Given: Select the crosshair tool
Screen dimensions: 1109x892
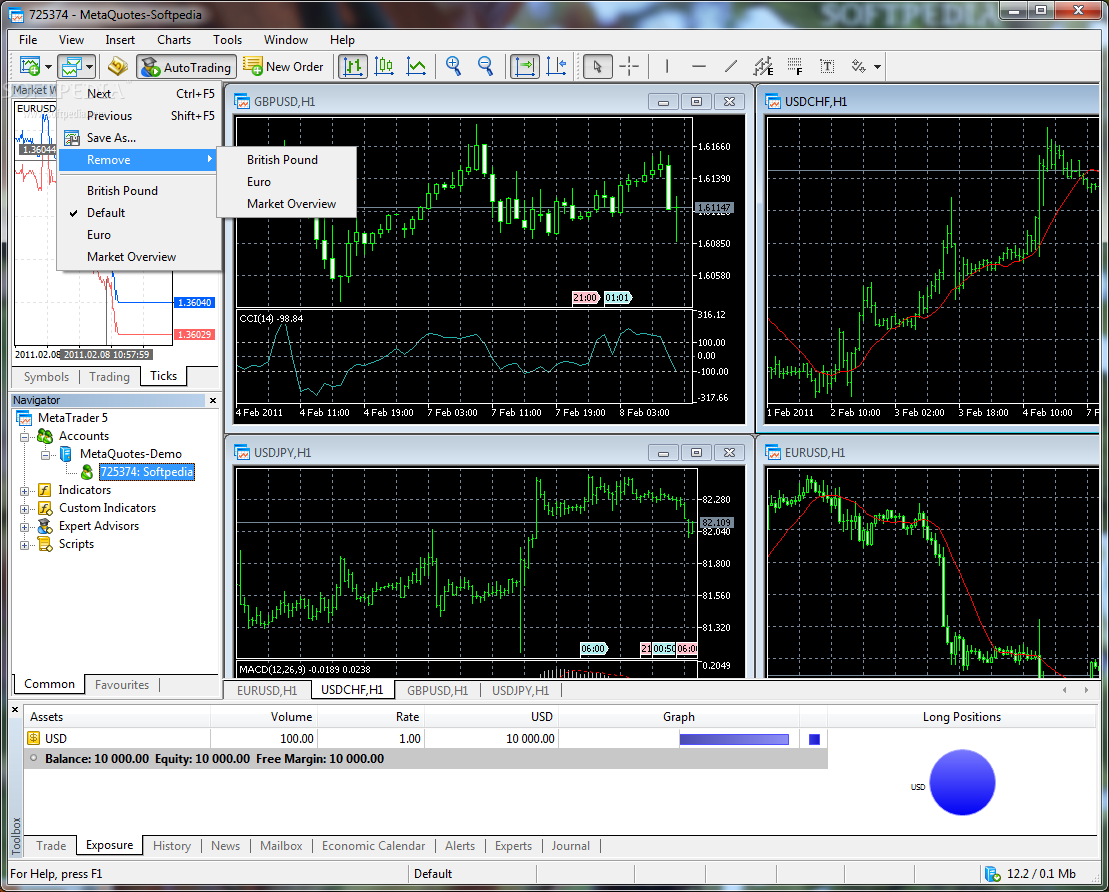Looking at the screenshot, I should click(x=629, y=66).
